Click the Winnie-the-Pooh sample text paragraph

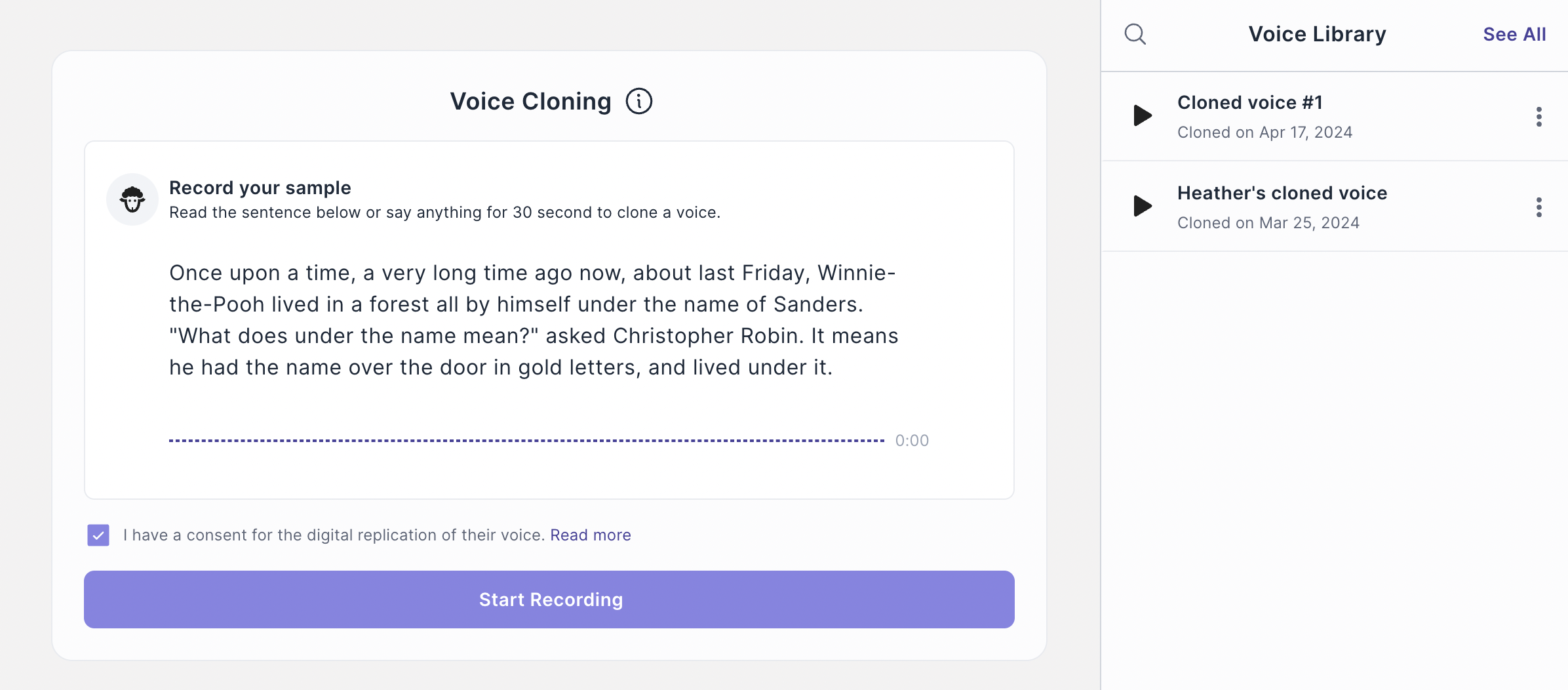(534, 320)
